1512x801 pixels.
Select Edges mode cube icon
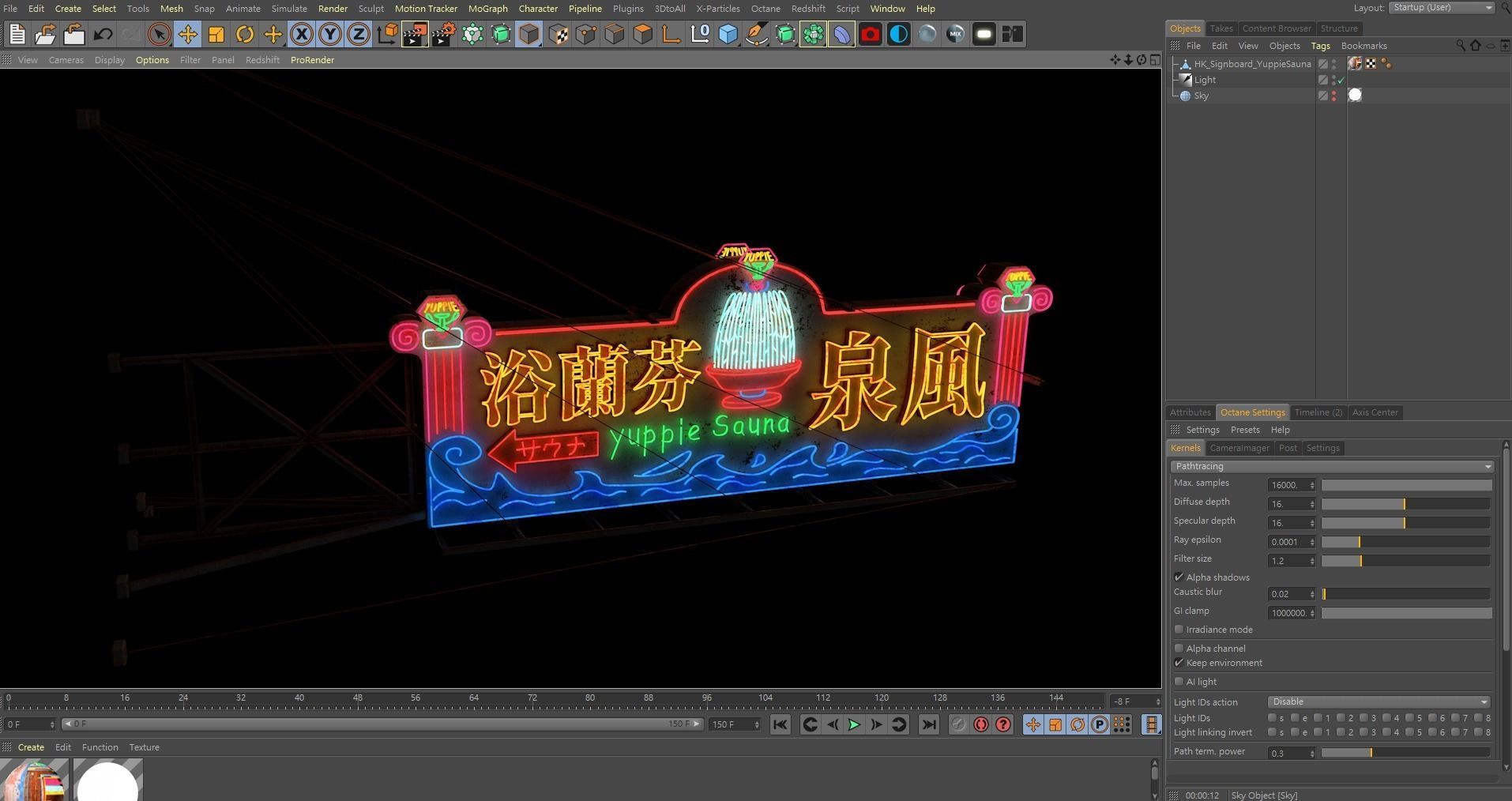[x=614, y=34]
